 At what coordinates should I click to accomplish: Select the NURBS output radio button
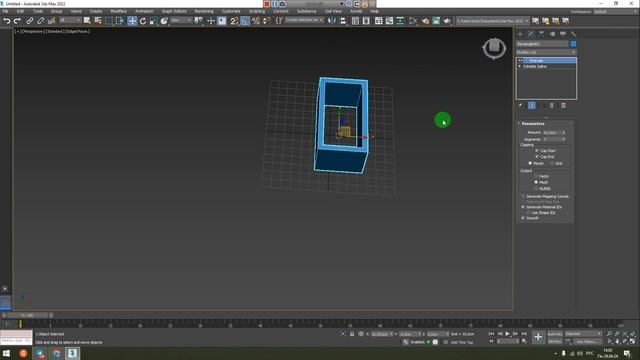(536, 189)
